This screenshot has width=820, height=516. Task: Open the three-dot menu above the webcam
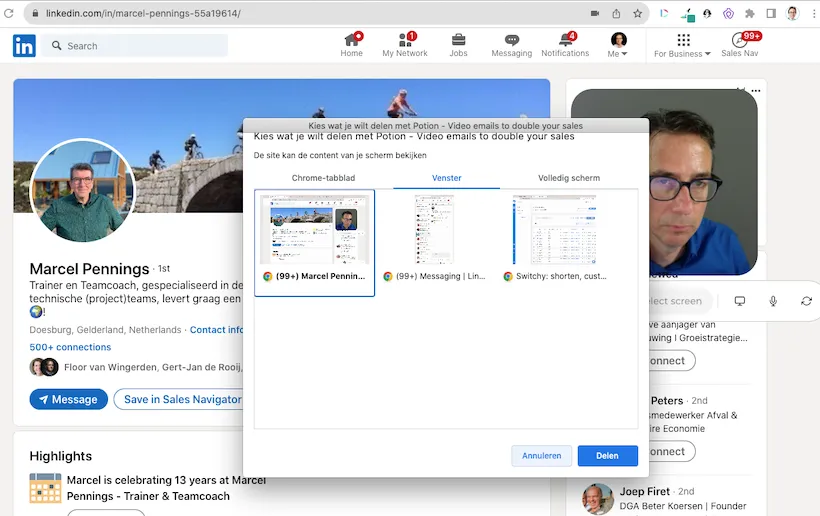(756, 91)
